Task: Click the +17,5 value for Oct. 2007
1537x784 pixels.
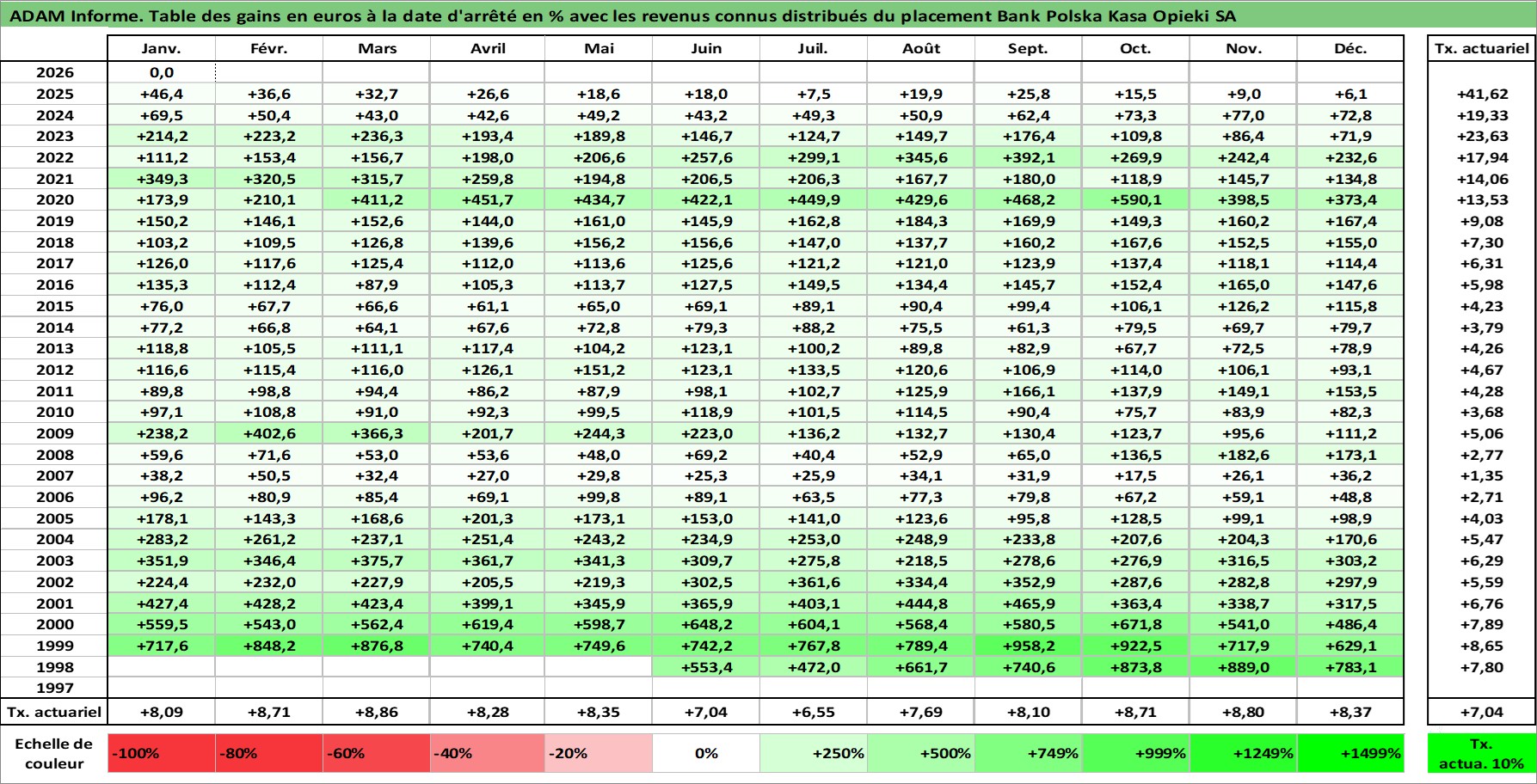Action: click(x=1136, y=475)
